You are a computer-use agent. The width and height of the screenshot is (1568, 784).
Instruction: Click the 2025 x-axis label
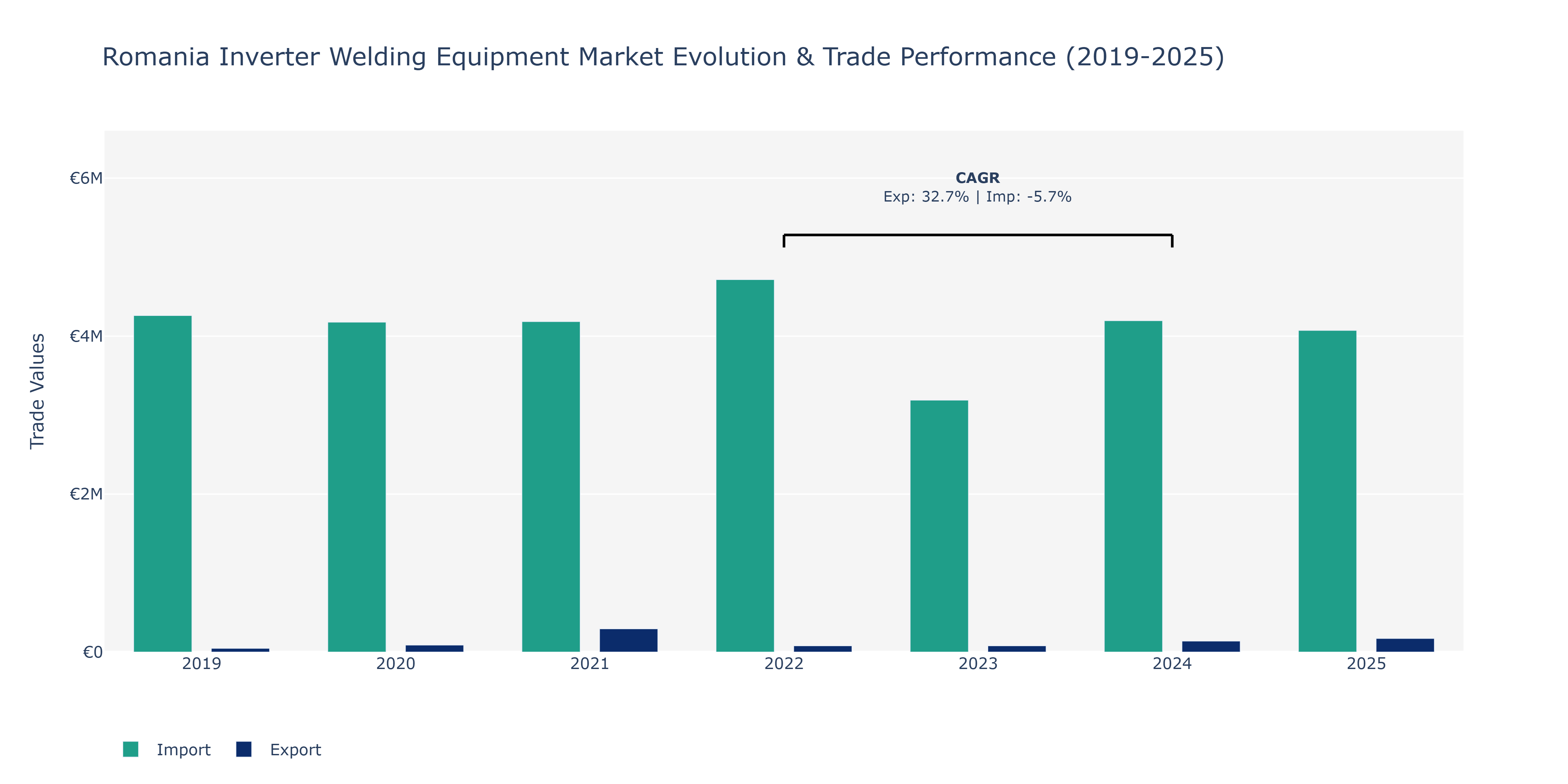pos(1366,663)
